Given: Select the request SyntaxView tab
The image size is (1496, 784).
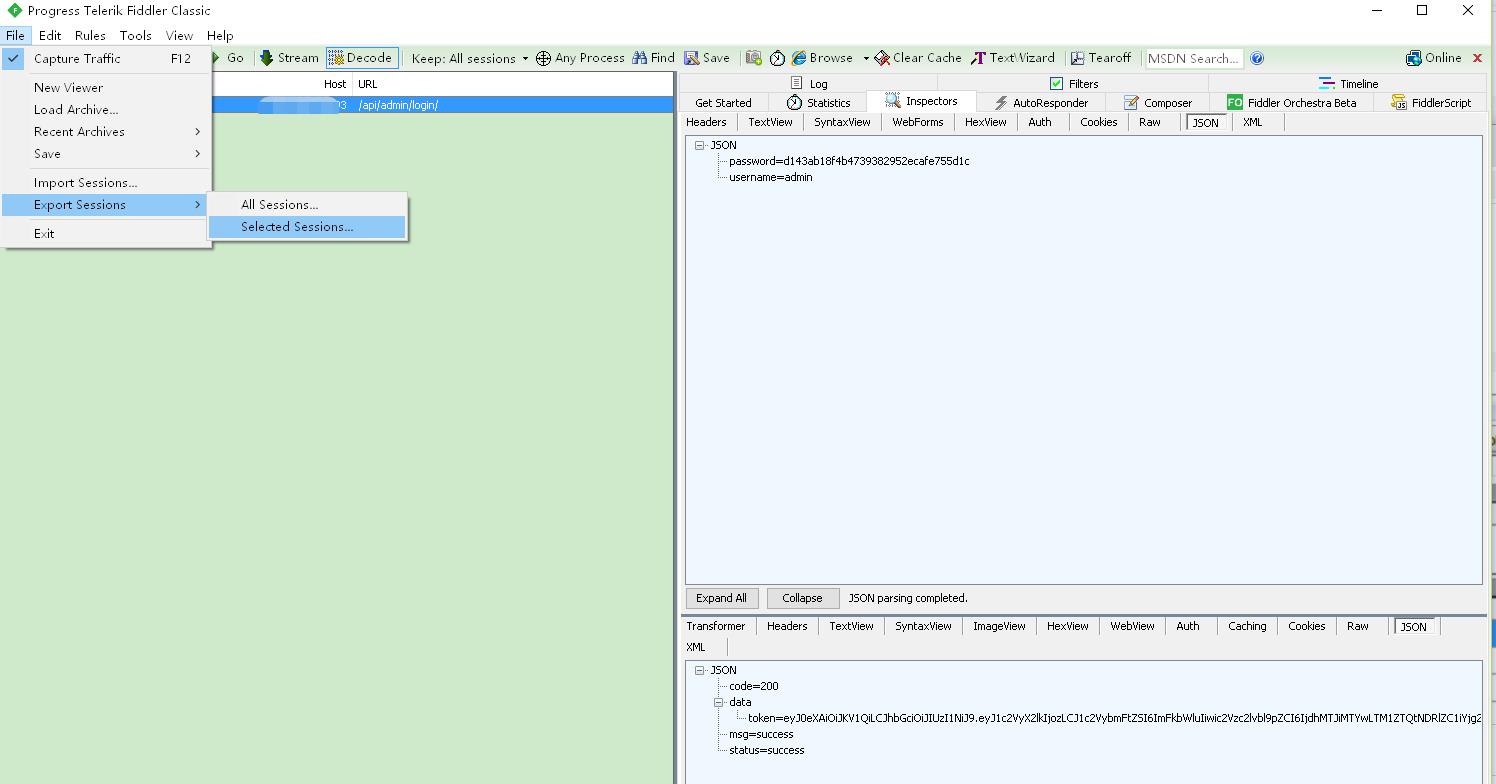Looking at the screenshot, I should click(842, 122).
